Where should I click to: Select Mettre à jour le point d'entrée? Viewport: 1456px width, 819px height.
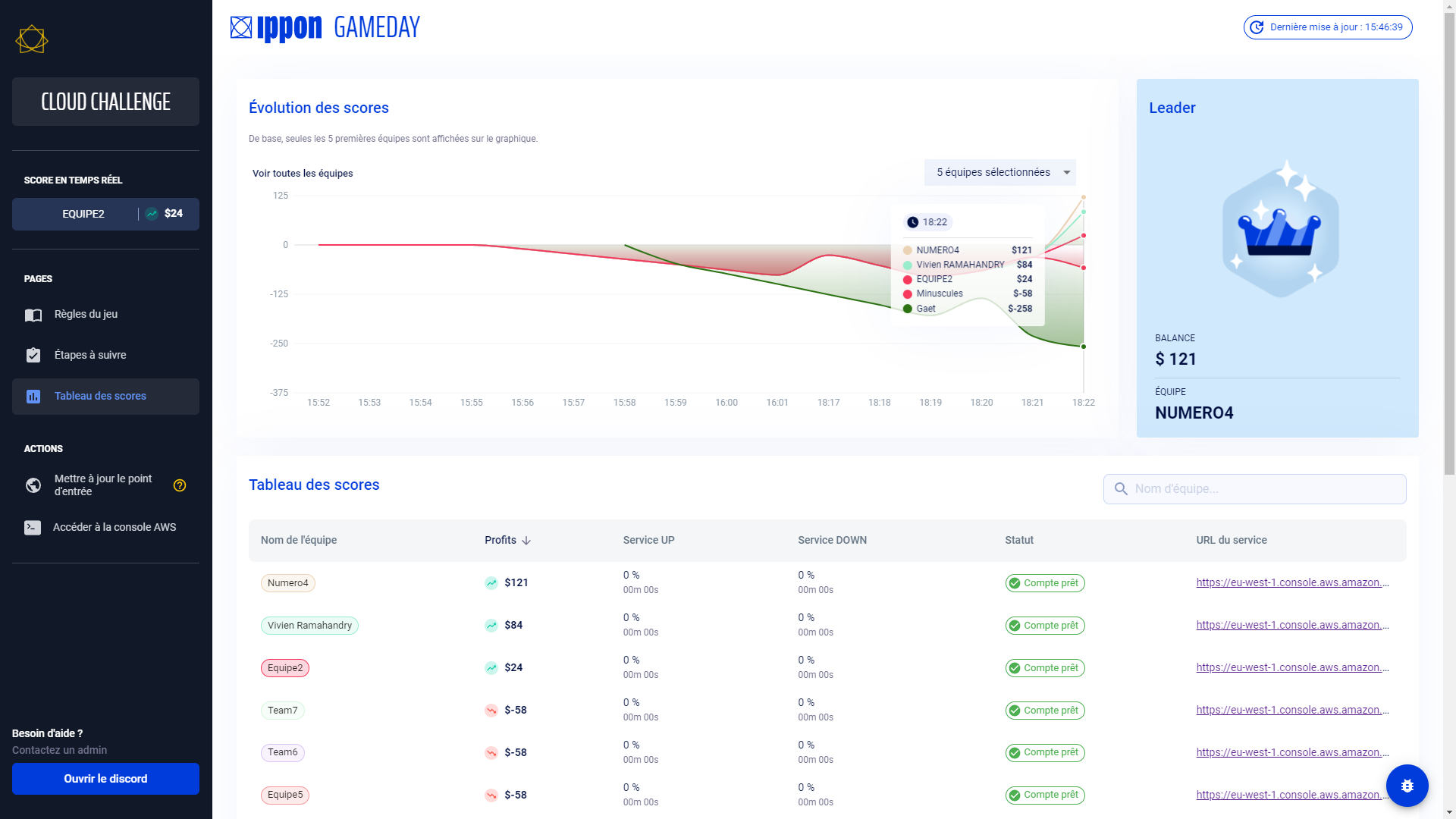coord(105,485)
